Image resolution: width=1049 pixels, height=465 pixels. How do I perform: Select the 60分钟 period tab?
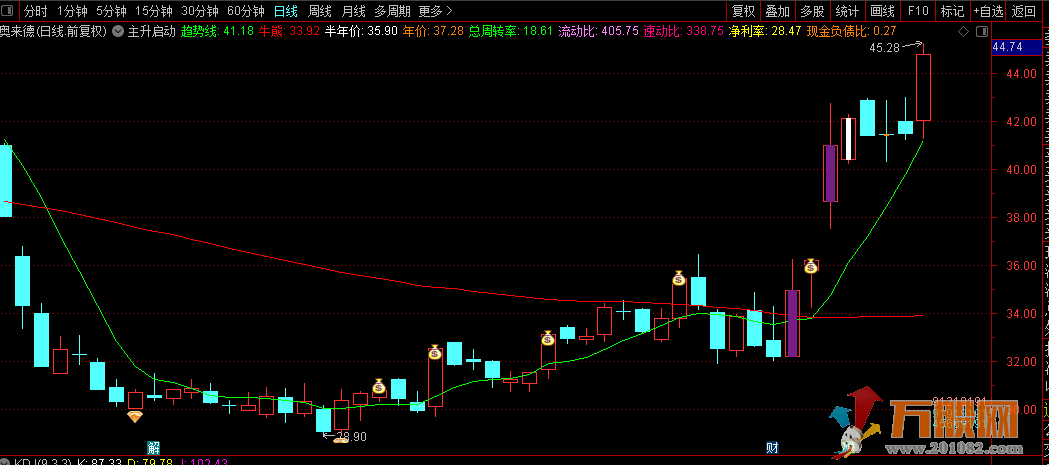(246, 12)
